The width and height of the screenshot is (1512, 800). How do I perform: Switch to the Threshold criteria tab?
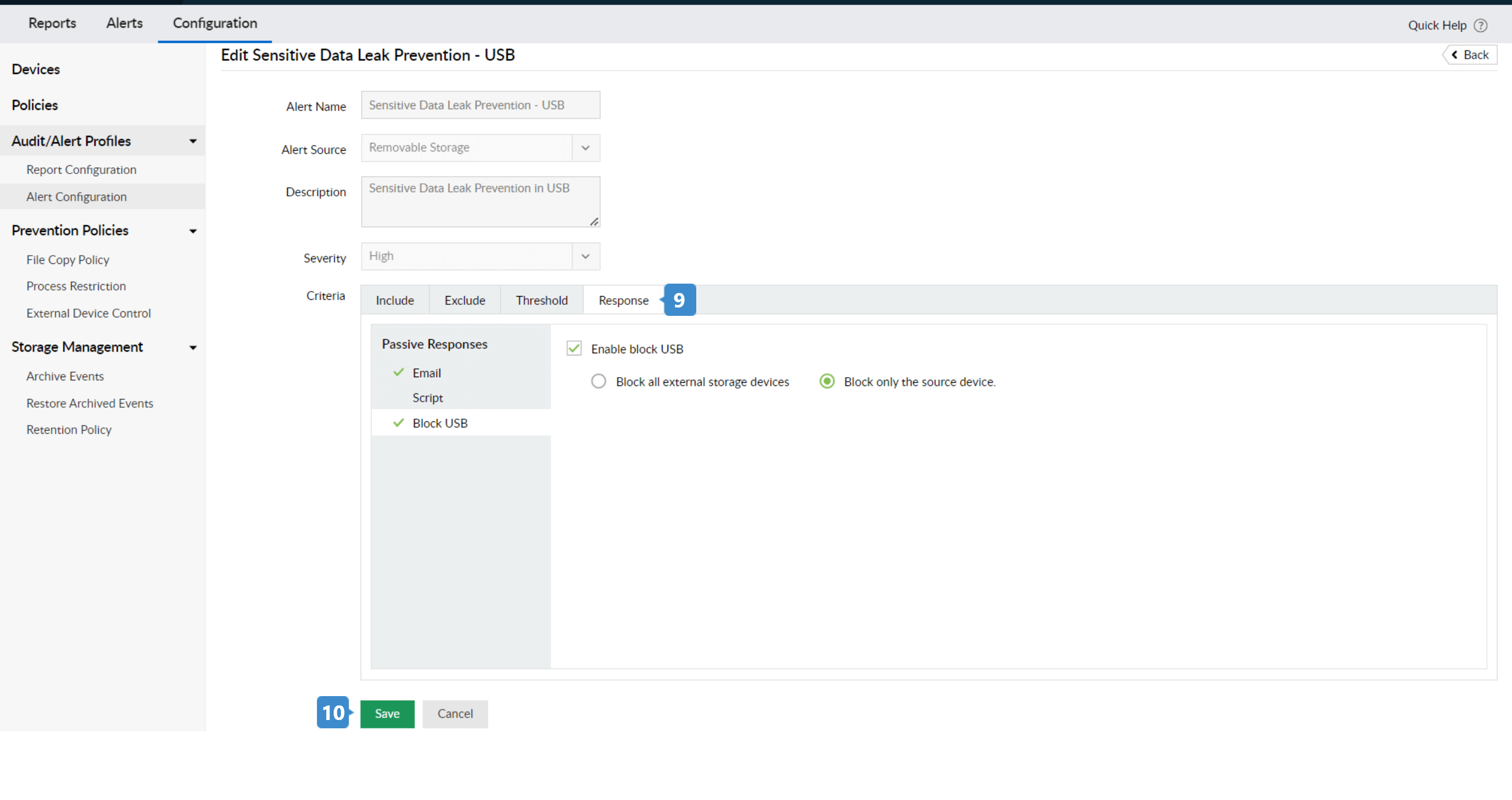[541, 300]
